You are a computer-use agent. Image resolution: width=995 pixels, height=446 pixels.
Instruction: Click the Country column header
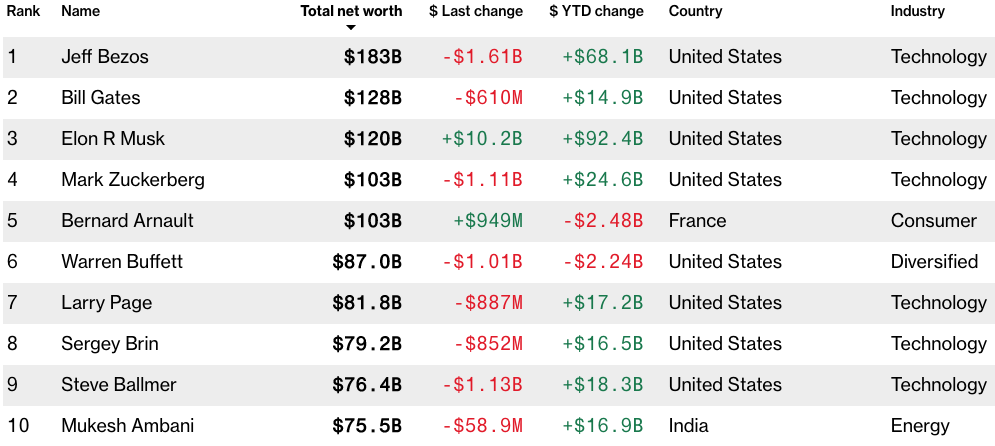[695, 11]
